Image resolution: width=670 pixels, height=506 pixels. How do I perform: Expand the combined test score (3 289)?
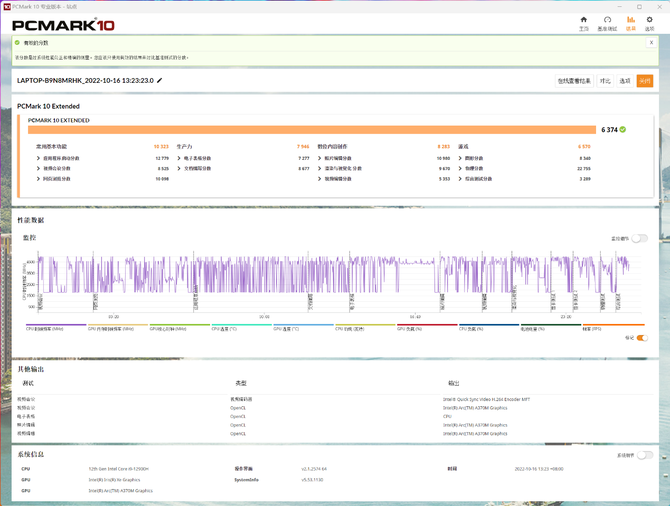(460, 179)
